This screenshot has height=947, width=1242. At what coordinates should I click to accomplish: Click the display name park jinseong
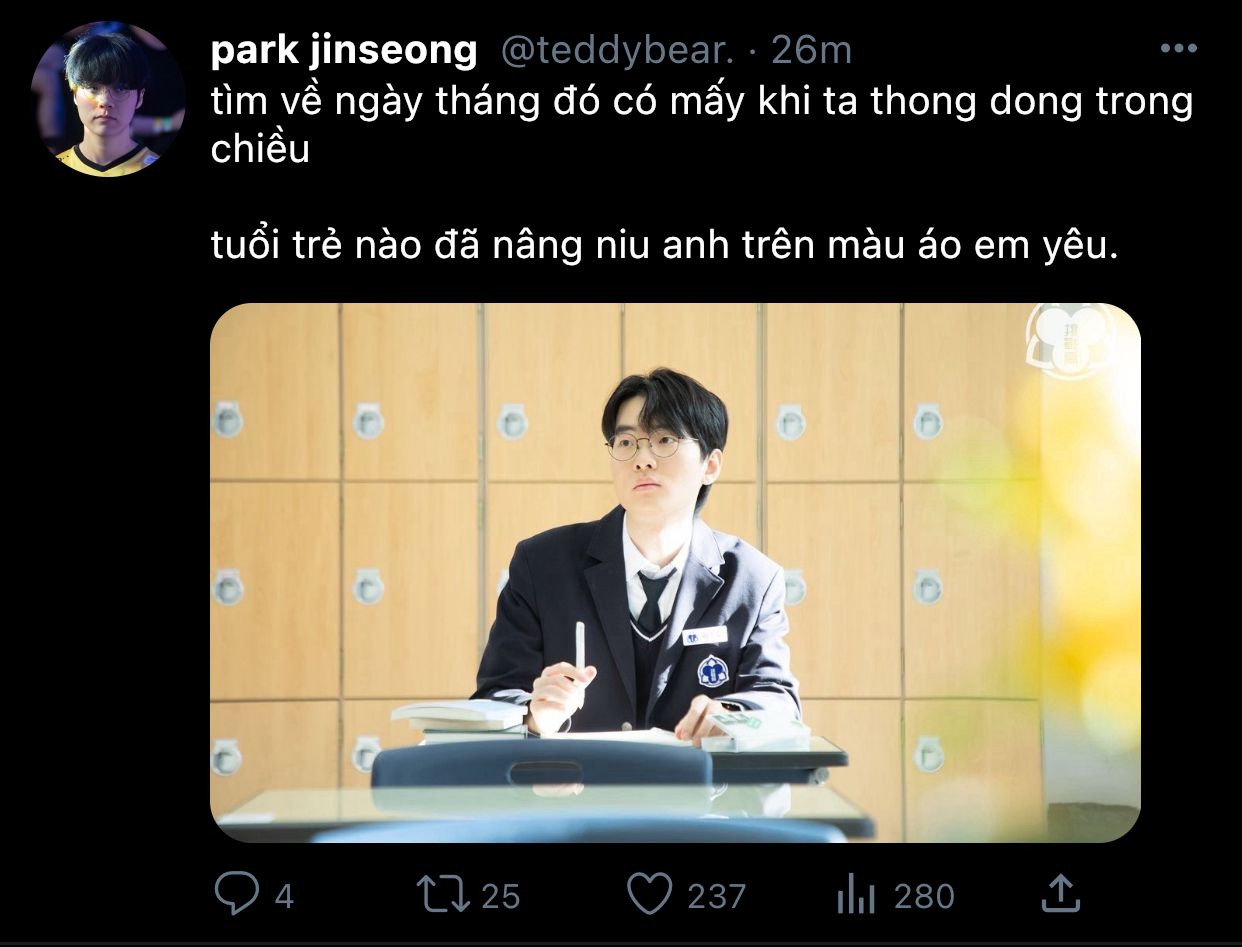click(344, 50)
